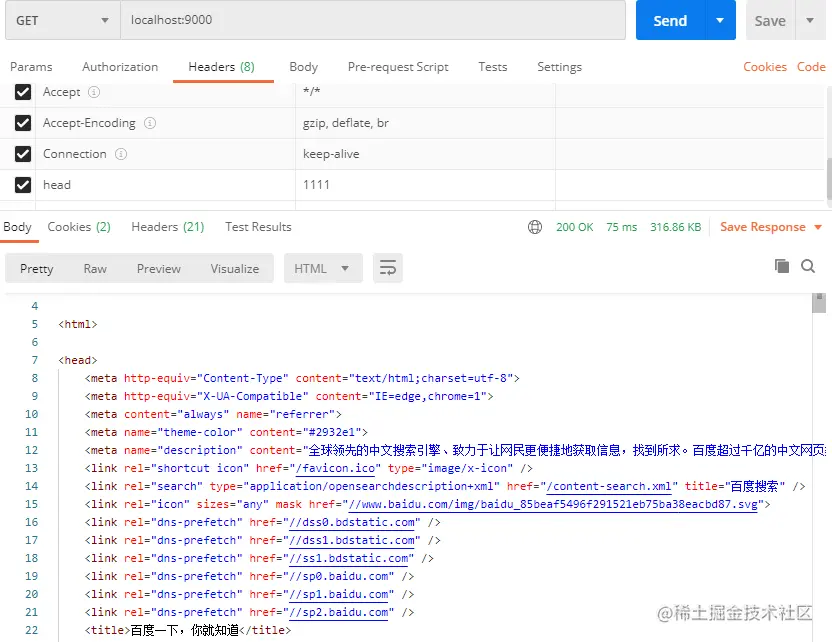The width and height of the screenshot is (832, 642).
Task: Switch to the Tests tab
Action: (x=492, y=67)
